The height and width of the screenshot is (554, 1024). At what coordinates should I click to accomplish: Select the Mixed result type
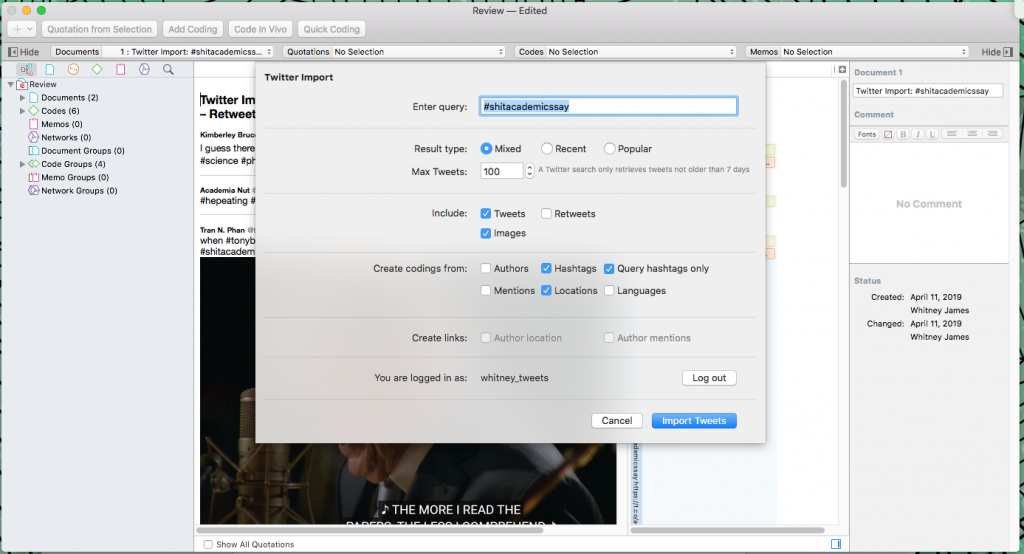coord(486,148)
